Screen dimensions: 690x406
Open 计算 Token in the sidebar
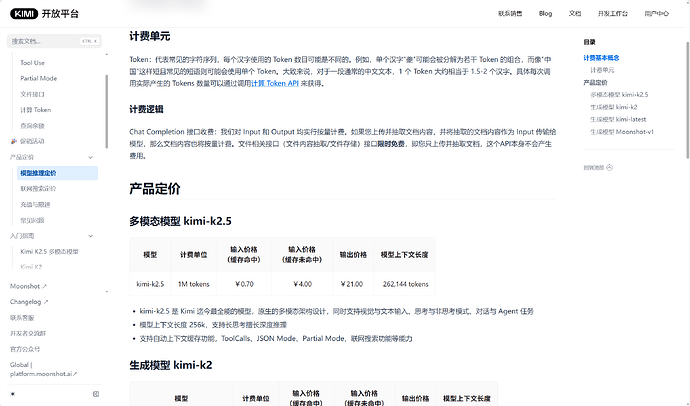(36, 110)
